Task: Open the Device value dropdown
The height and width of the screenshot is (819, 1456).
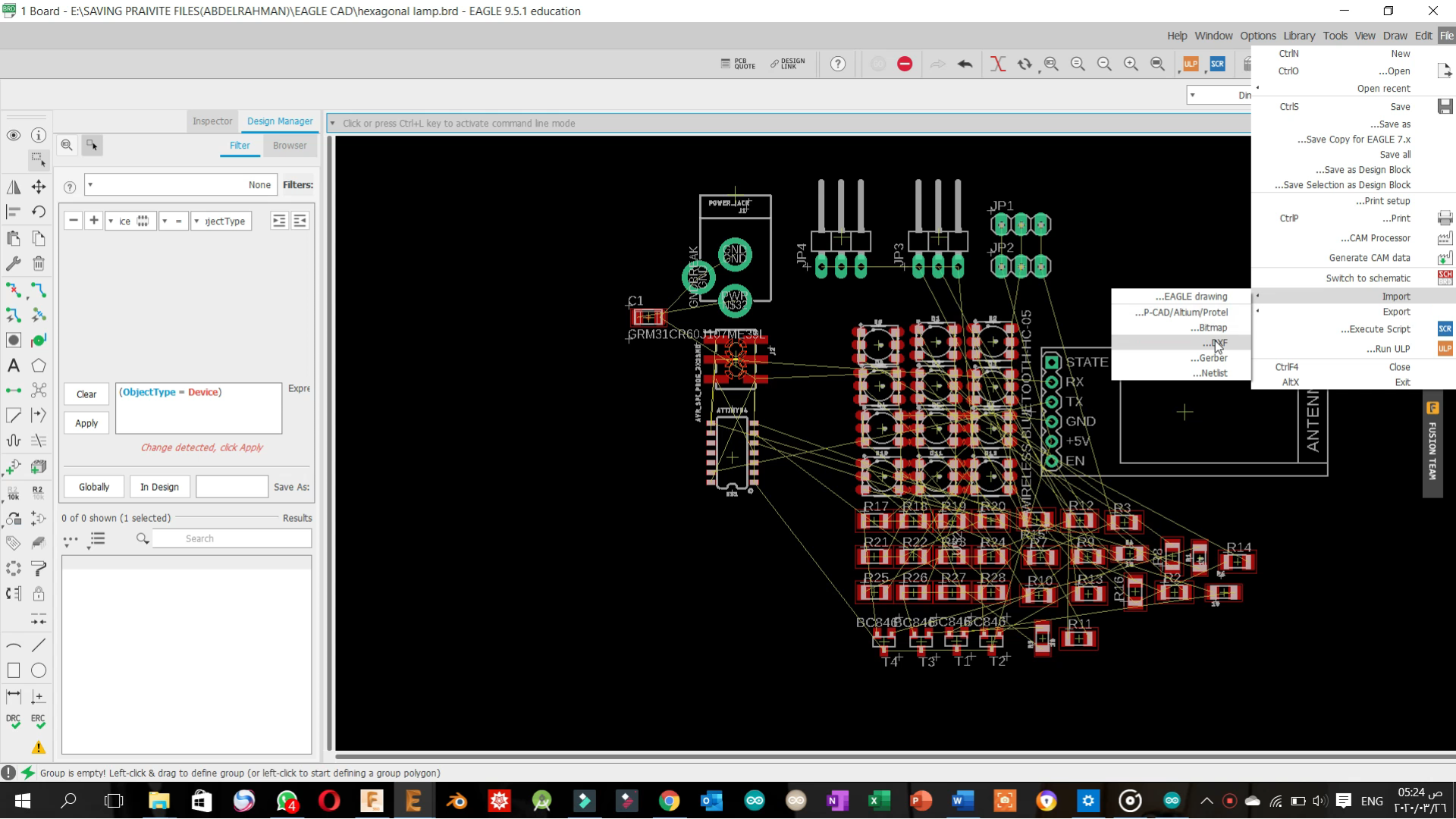Action: pos(130,221)
